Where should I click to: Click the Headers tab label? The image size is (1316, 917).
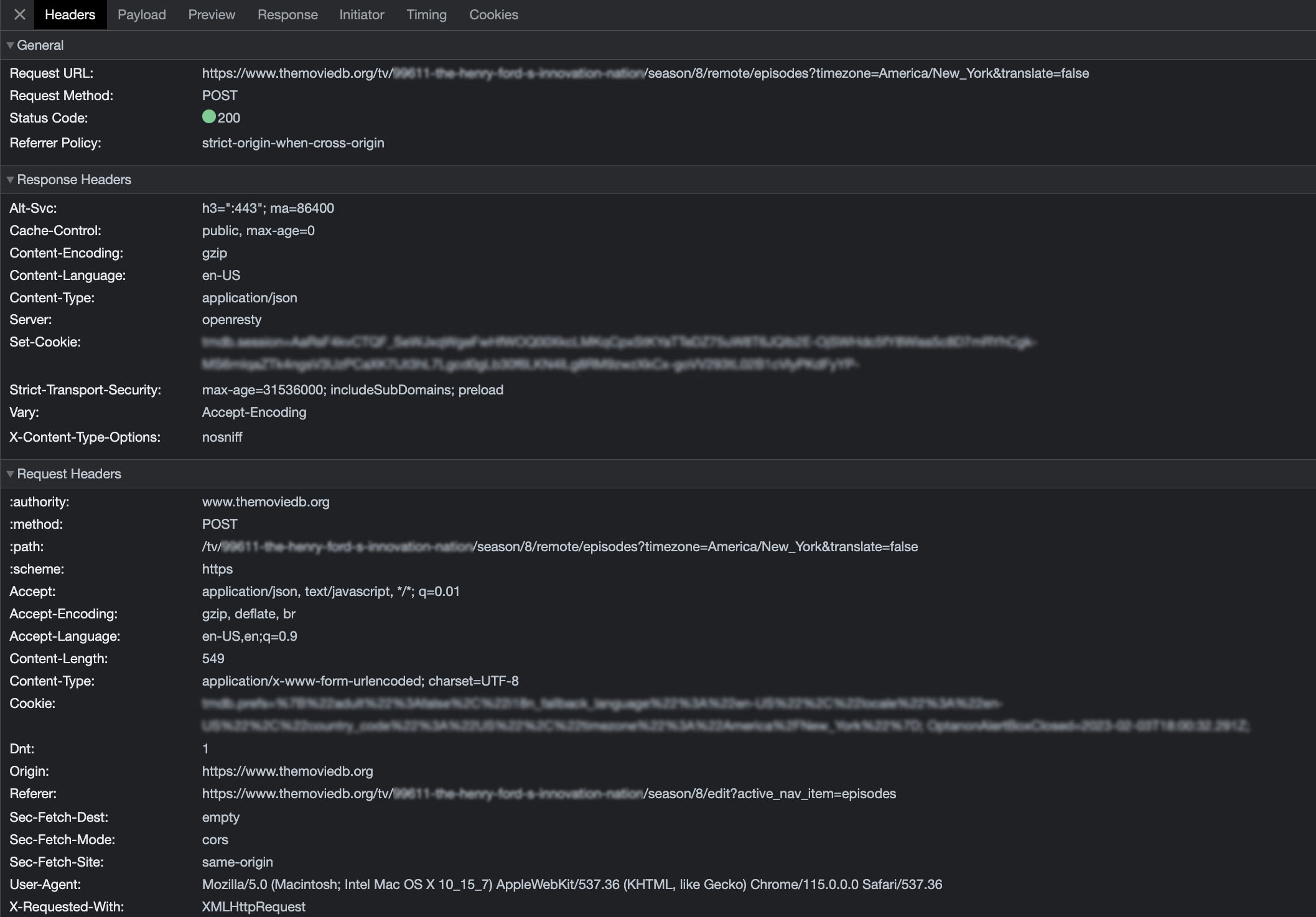(70, 14)
